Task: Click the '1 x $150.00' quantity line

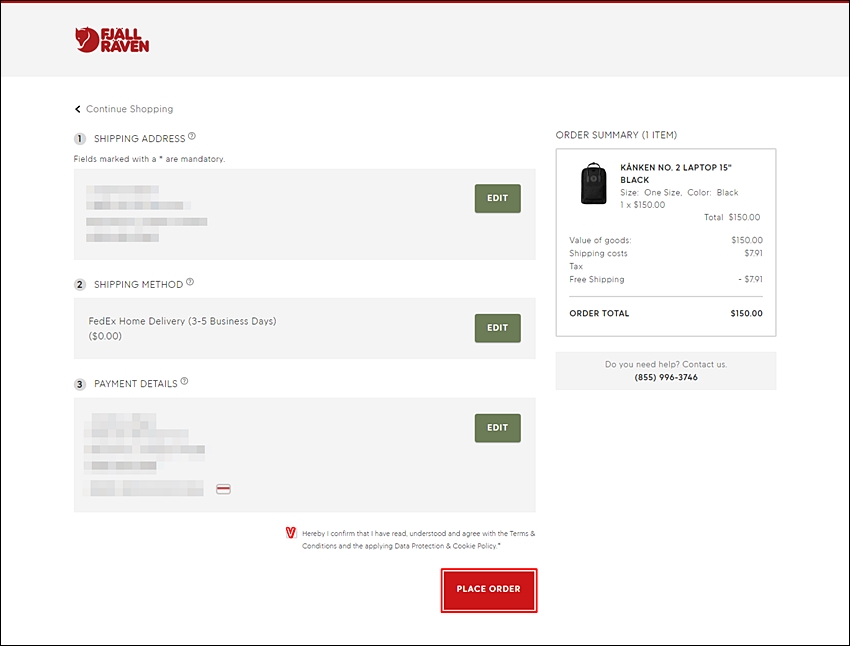Action: point(642,205)
